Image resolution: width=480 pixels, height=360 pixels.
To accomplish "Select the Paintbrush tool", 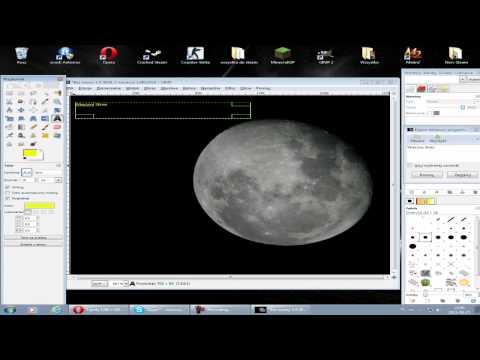I will (45, 127).
